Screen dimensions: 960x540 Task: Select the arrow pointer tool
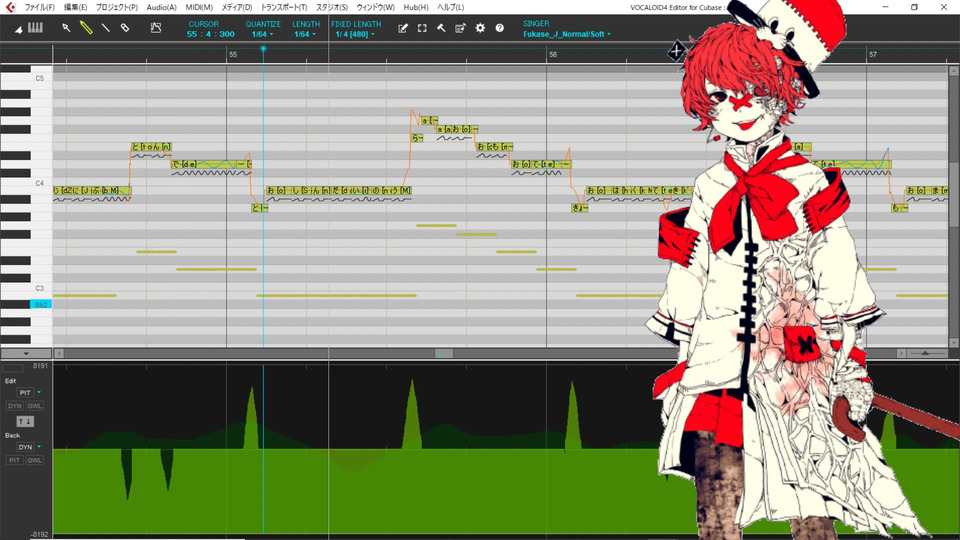(66, 28)
